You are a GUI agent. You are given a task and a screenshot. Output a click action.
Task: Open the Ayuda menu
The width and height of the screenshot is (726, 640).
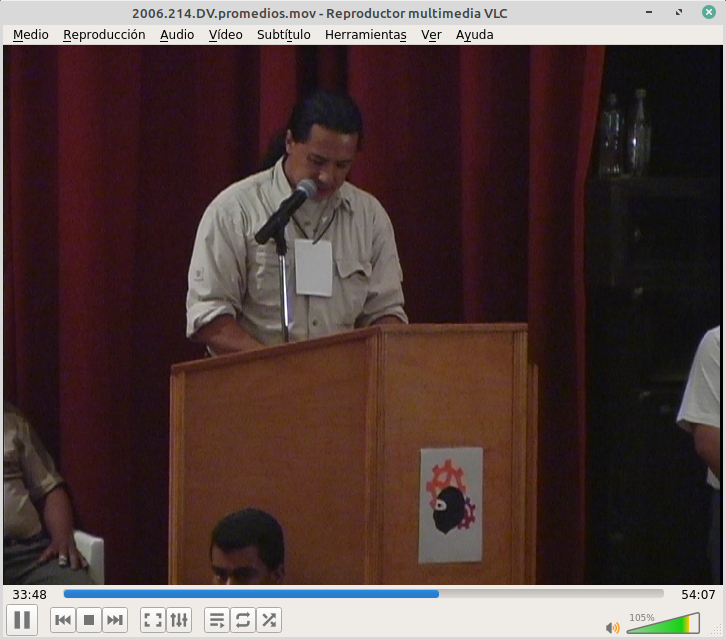475,35
